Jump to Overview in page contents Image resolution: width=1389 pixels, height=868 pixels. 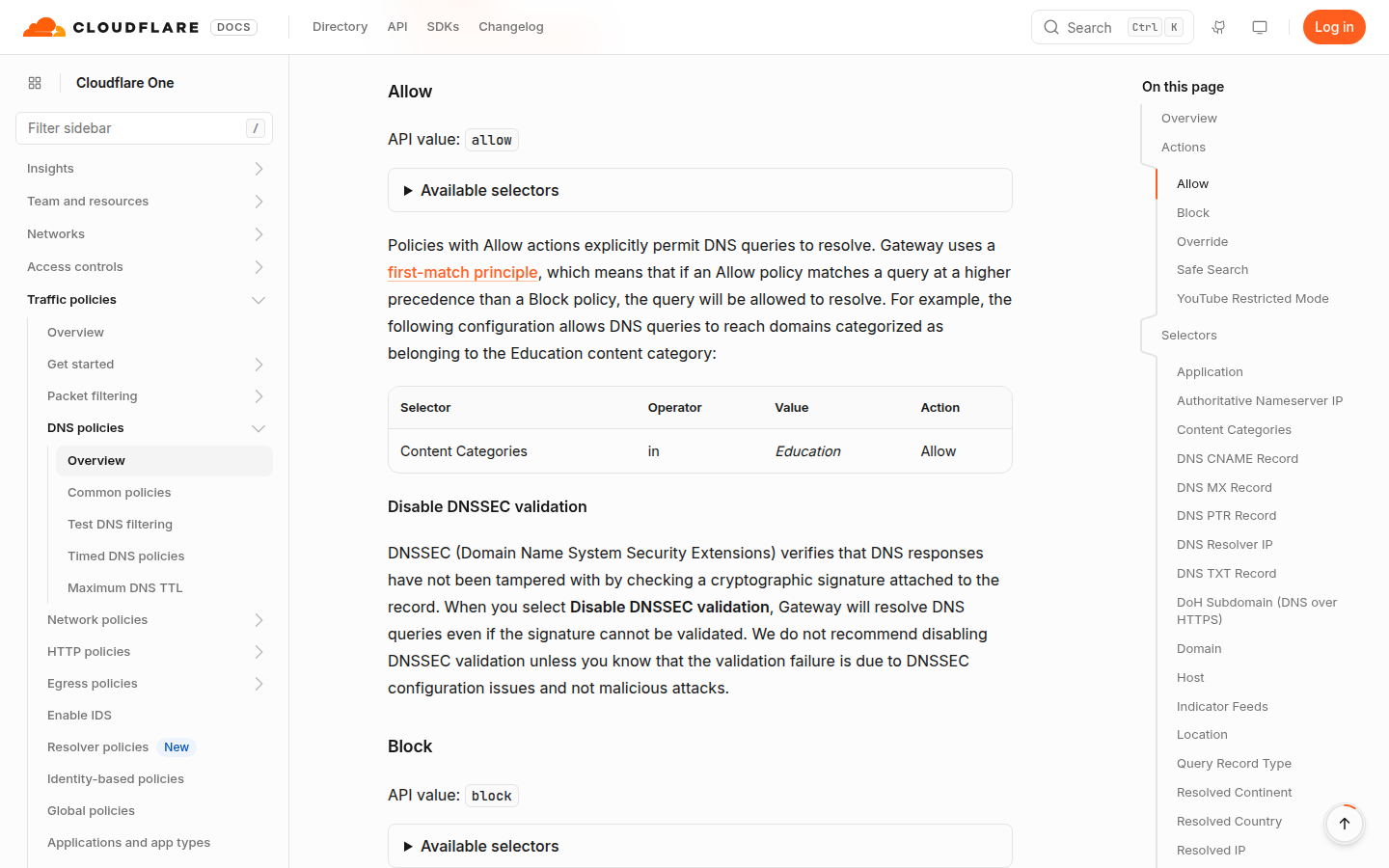(x=1189, y=119)
